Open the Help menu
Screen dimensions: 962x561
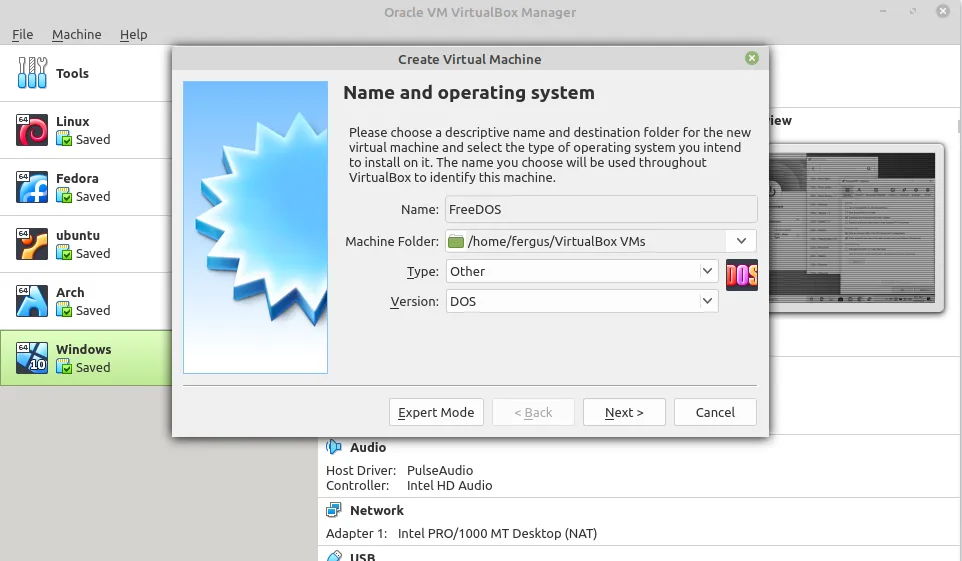(133, 34)
